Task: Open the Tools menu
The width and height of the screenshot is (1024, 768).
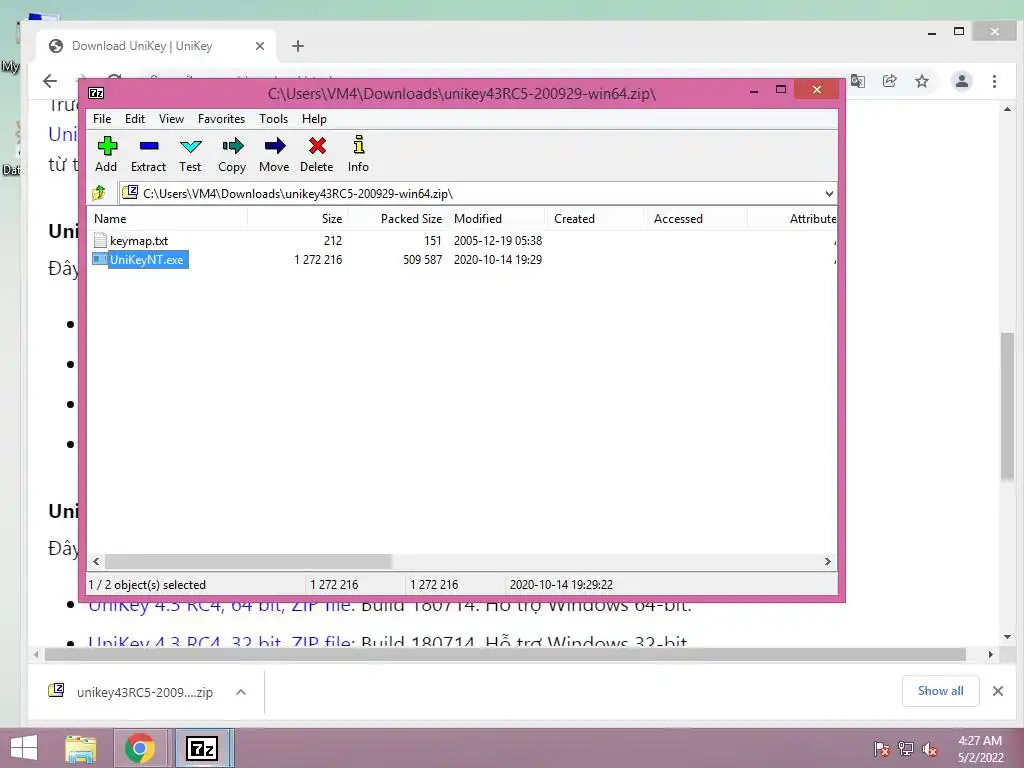Action: [273, 119]
